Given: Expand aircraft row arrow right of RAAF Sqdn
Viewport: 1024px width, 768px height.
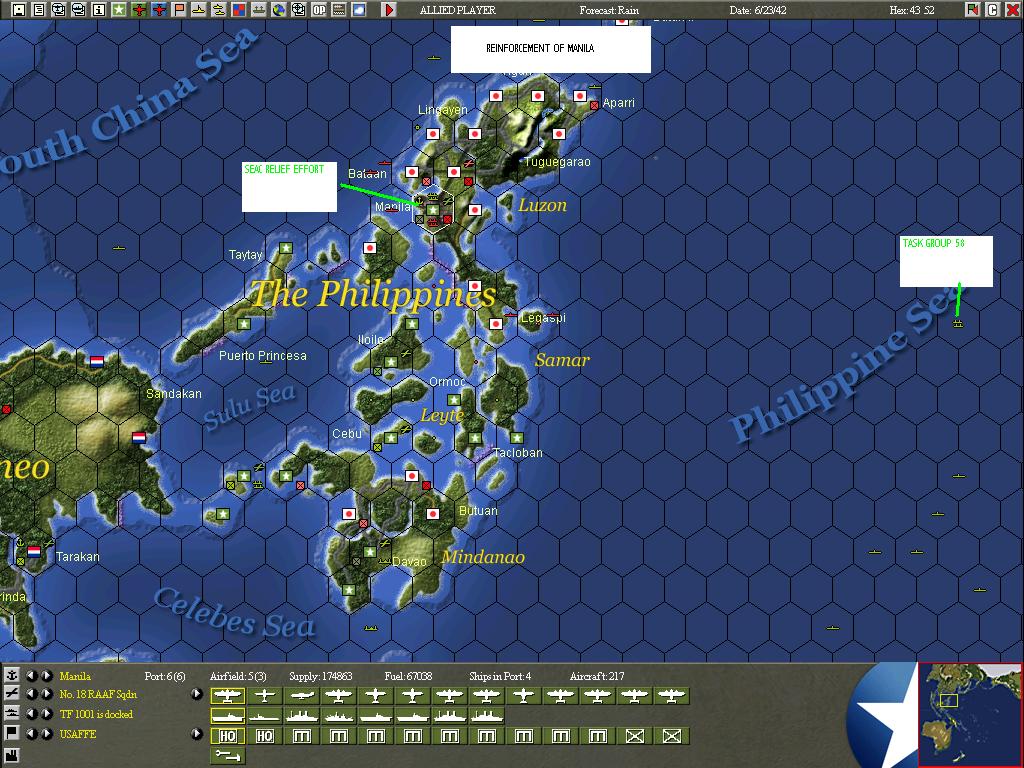Looking at the screenshot, I should coord(197,694).
